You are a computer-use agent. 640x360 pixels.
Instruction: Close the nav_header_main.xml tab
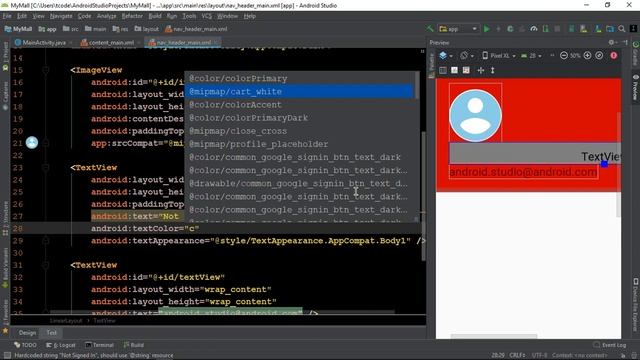[216, 42]
